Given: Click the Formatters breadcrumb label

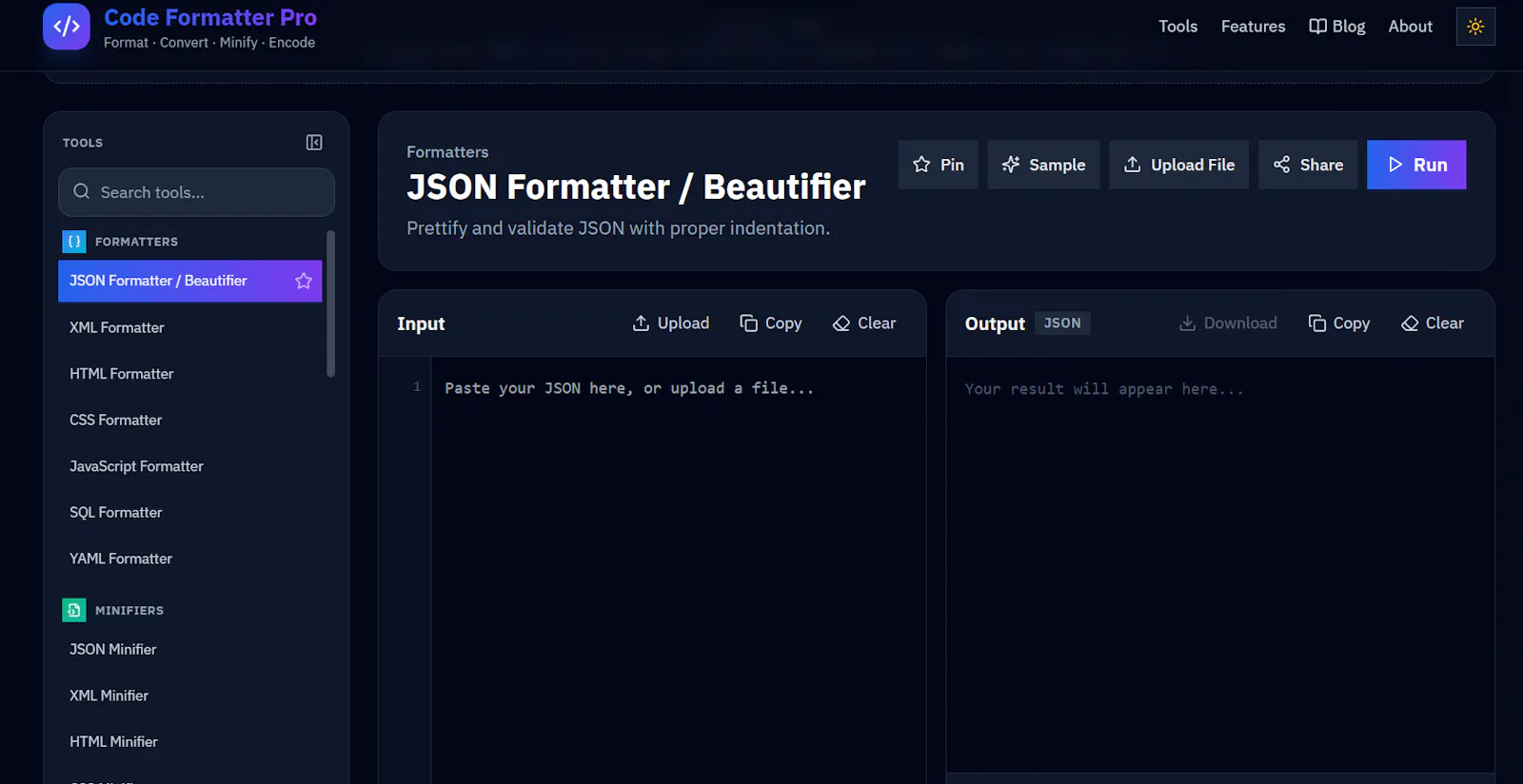Looking at the screenshot, I should (x=447, y=152).
